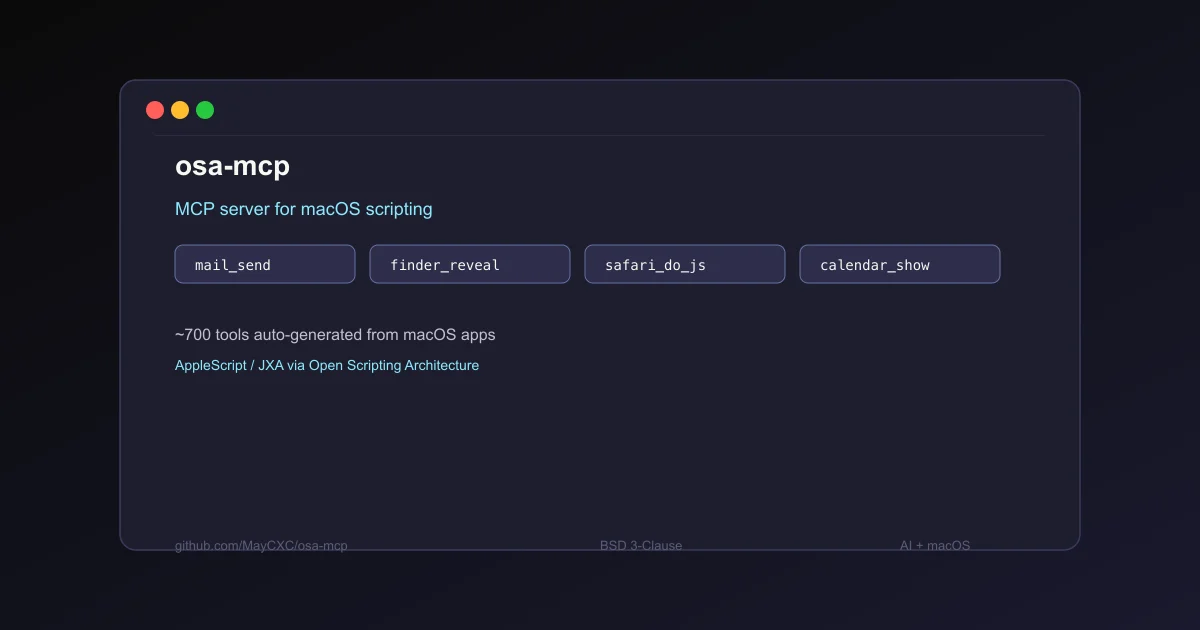Click '~700 tools auto-generated from macOS apps' text
The width and height of the screenshot is (1200, 630).
click(335, 334)
